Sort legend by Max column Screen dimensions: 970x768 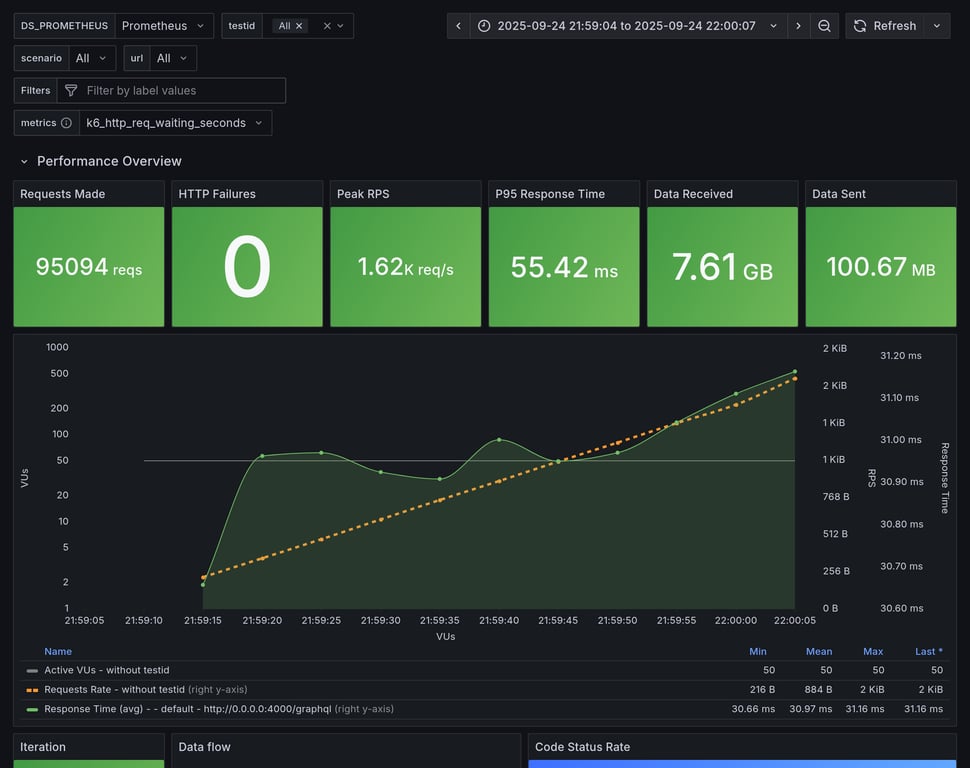point(873,651)
